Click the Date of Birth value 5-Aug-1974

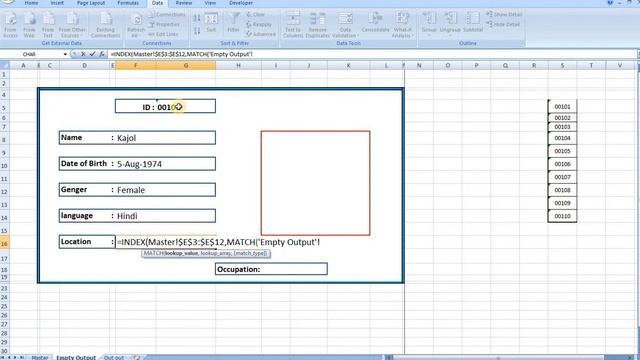pyautogui.click(x=165, y=164)
